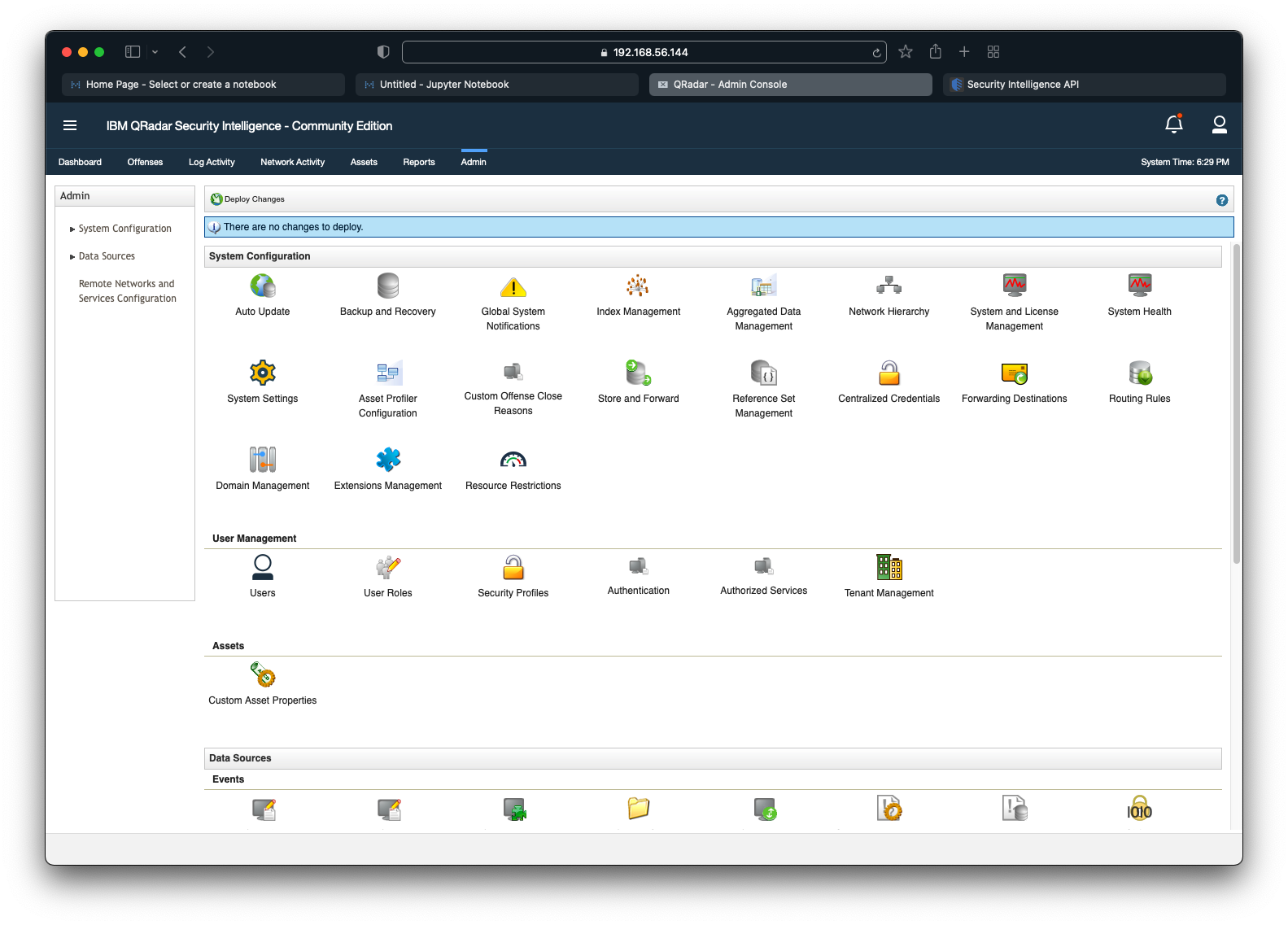The image size is (1288, 925).
Task: Click the notifications bell icon
Action: [1174, 124]
